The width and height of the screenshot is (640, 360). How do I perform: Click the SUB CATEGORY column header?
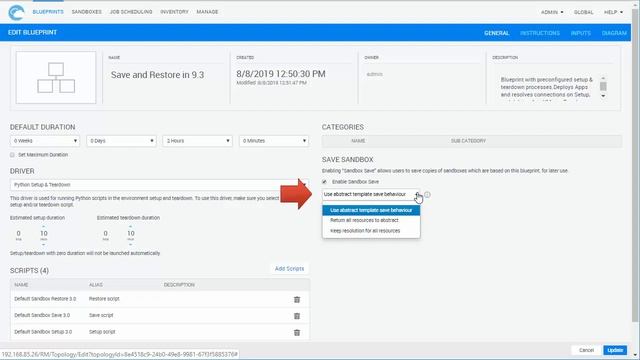tap(468, 141)
